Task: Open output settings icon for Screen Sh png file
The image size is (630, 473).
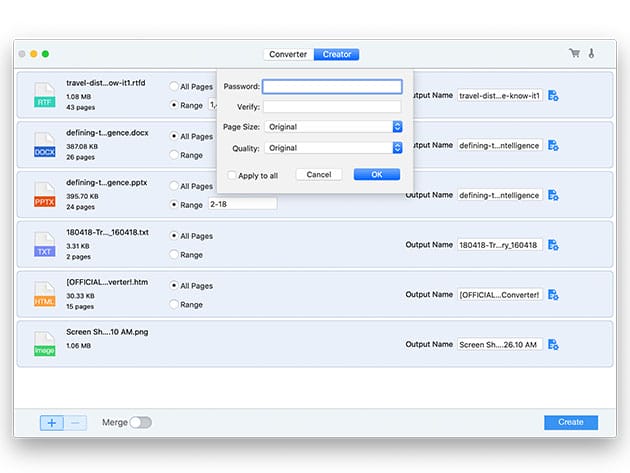Action: (x=553, y=345)
